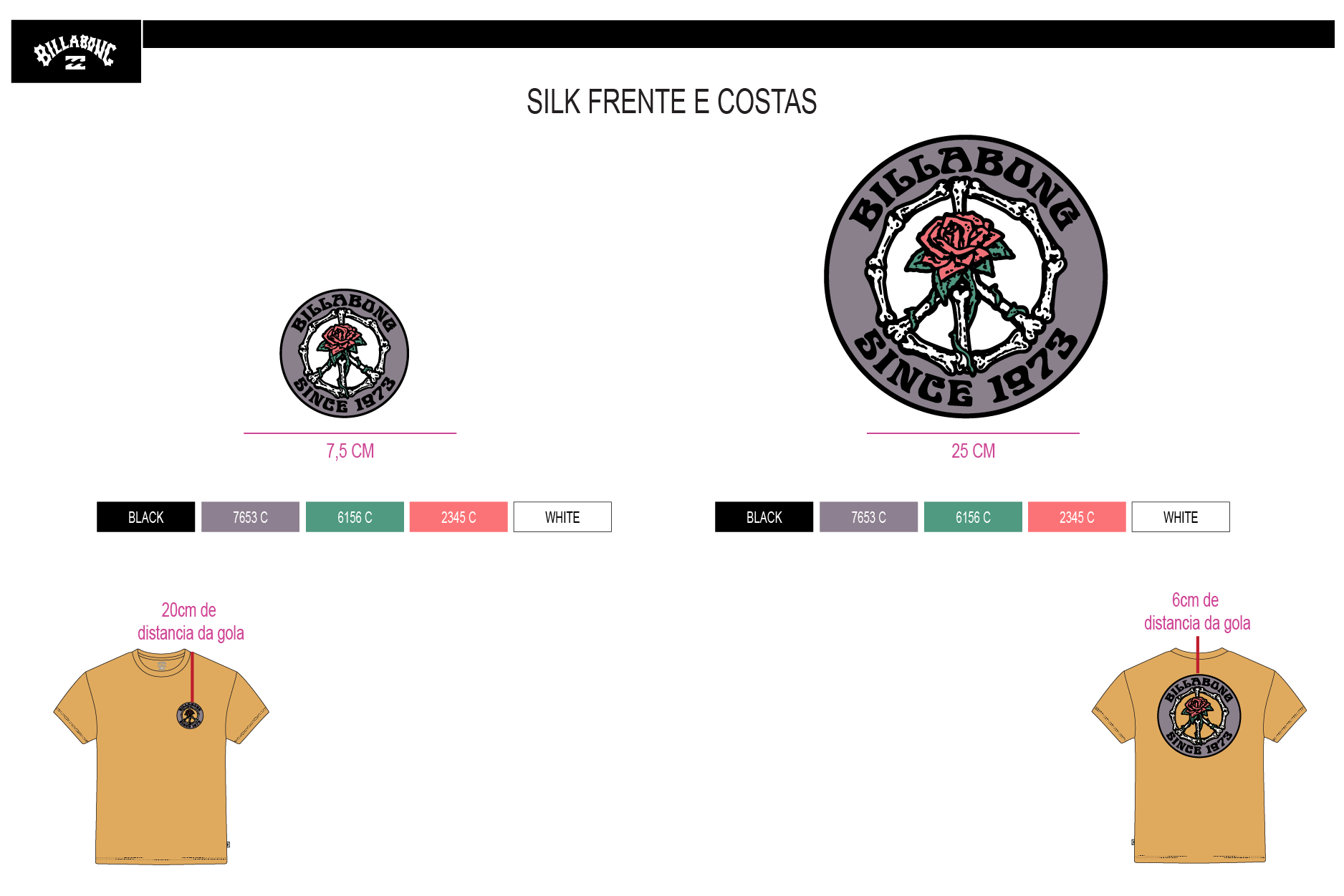
Task: Pick the left 7653 C gray swatch
Action: [250, 517]
